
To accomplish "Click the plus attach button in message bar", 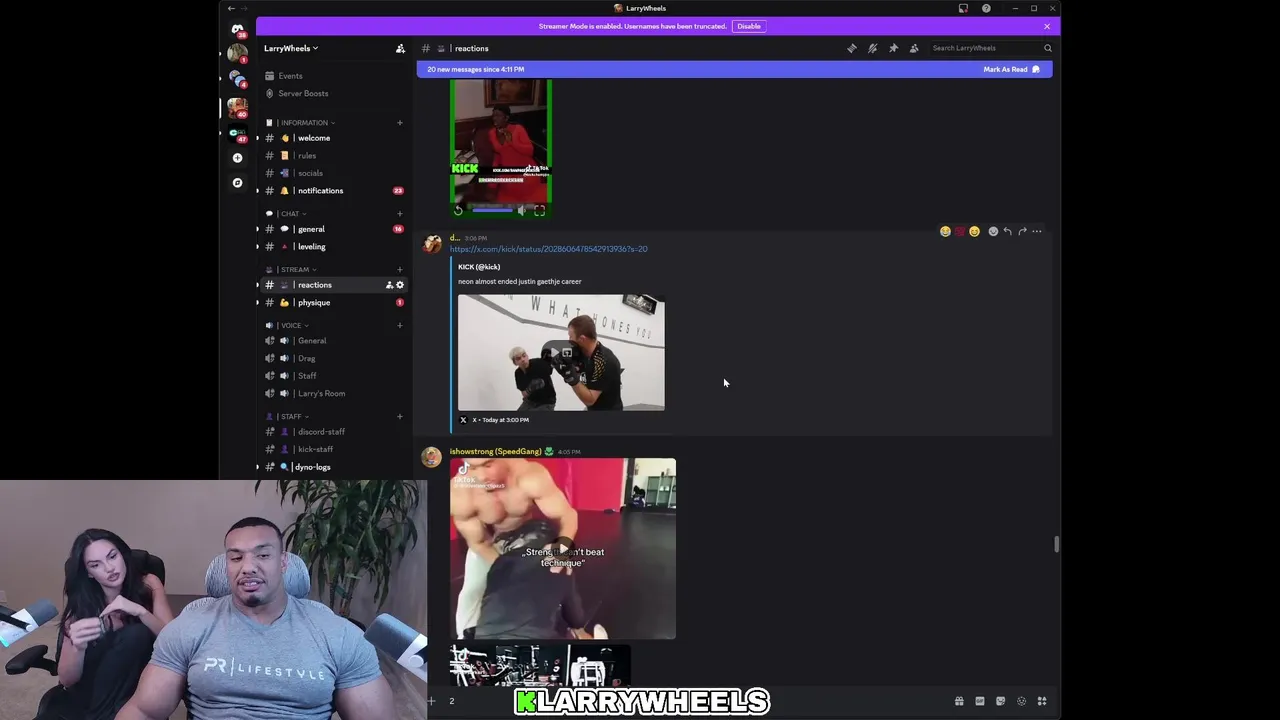I will point(431,701).
